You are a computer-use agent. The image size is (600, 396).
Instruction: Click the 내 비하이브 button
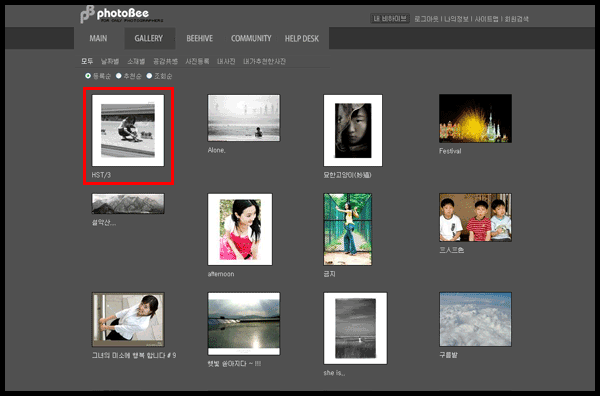[390, 18]
